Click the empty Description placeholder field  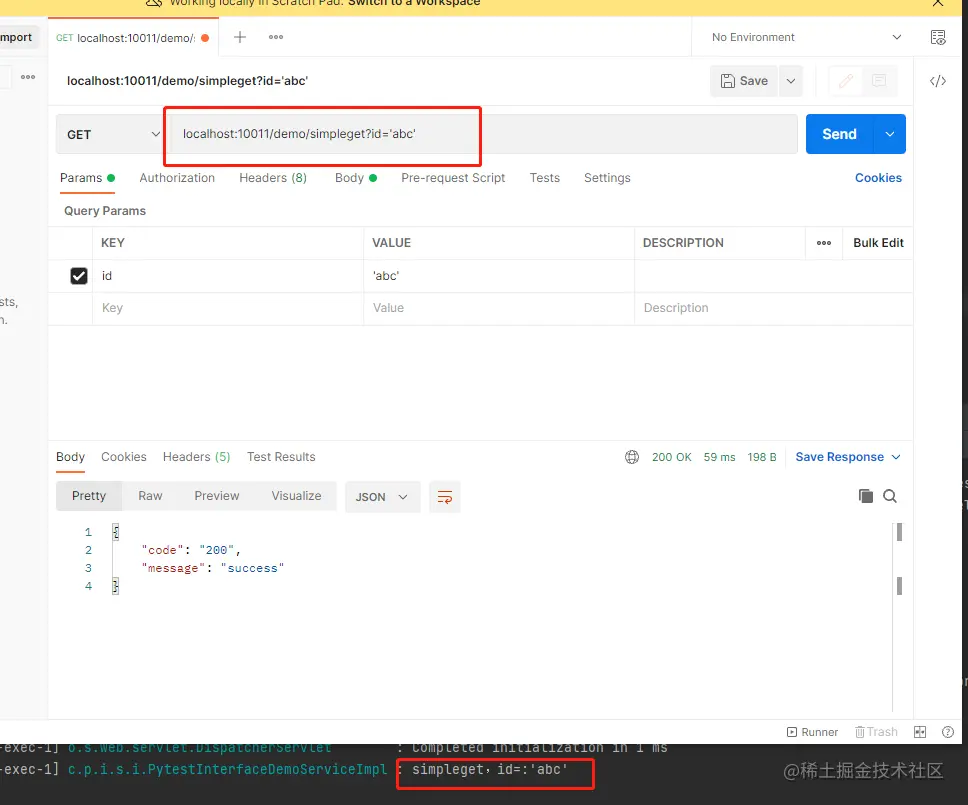click(x=774, y=308)
